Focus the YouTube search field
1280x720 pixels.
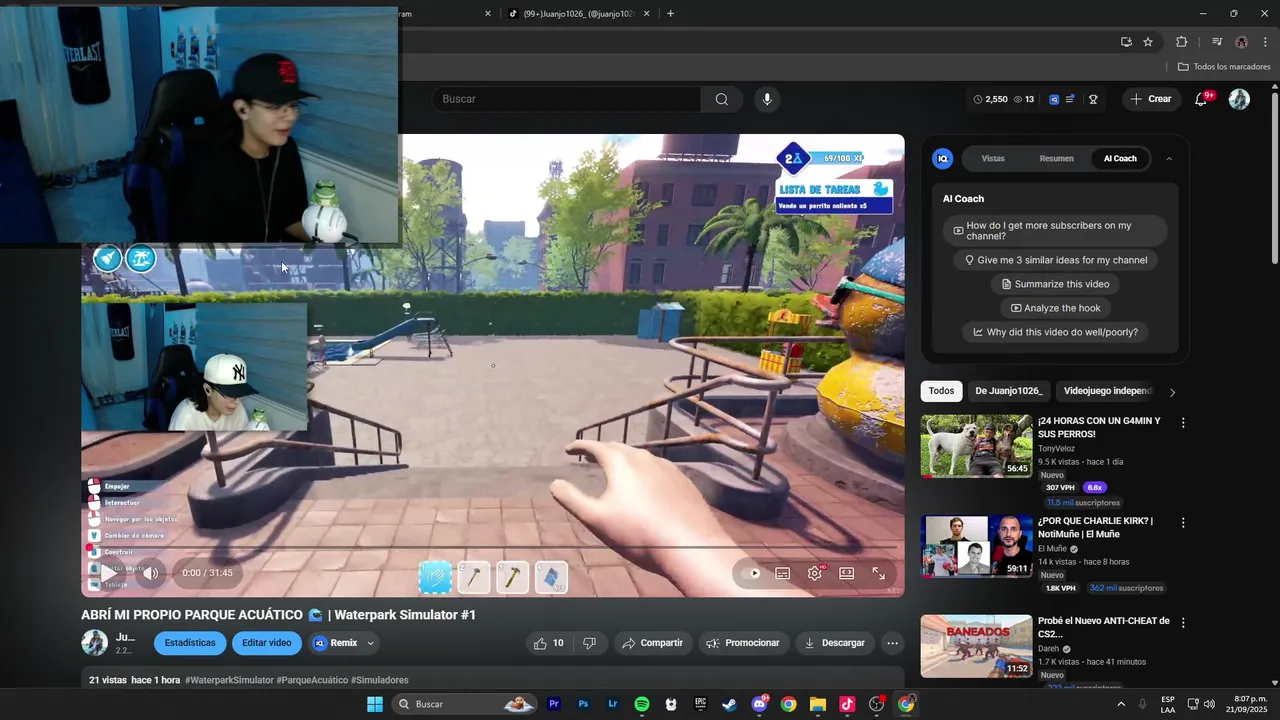[566, 99]
